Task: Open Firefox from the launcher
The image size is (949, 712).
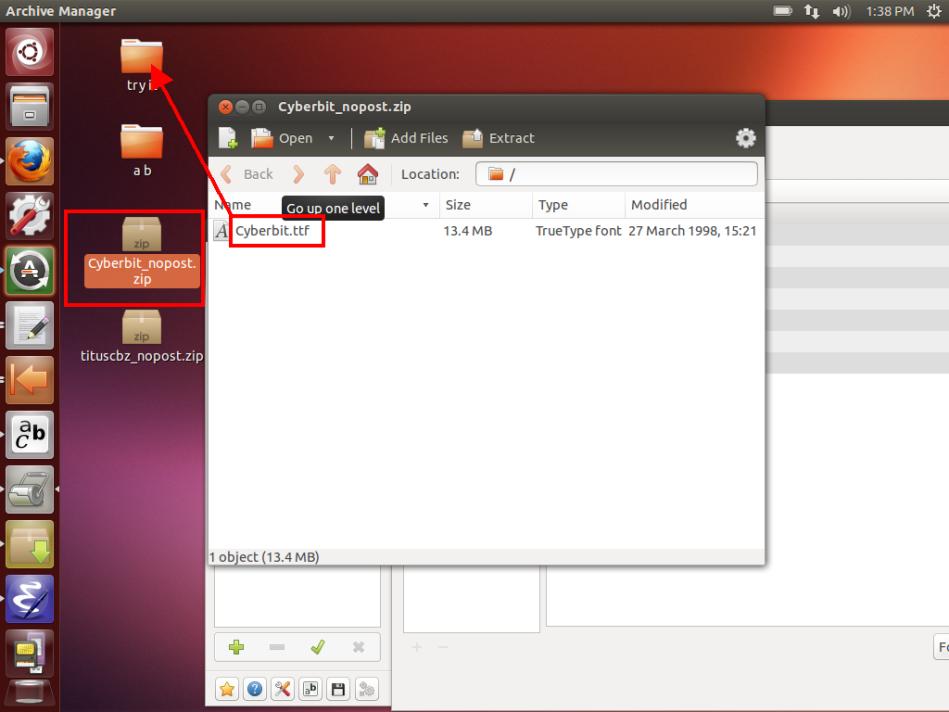Action: point(30,161)
